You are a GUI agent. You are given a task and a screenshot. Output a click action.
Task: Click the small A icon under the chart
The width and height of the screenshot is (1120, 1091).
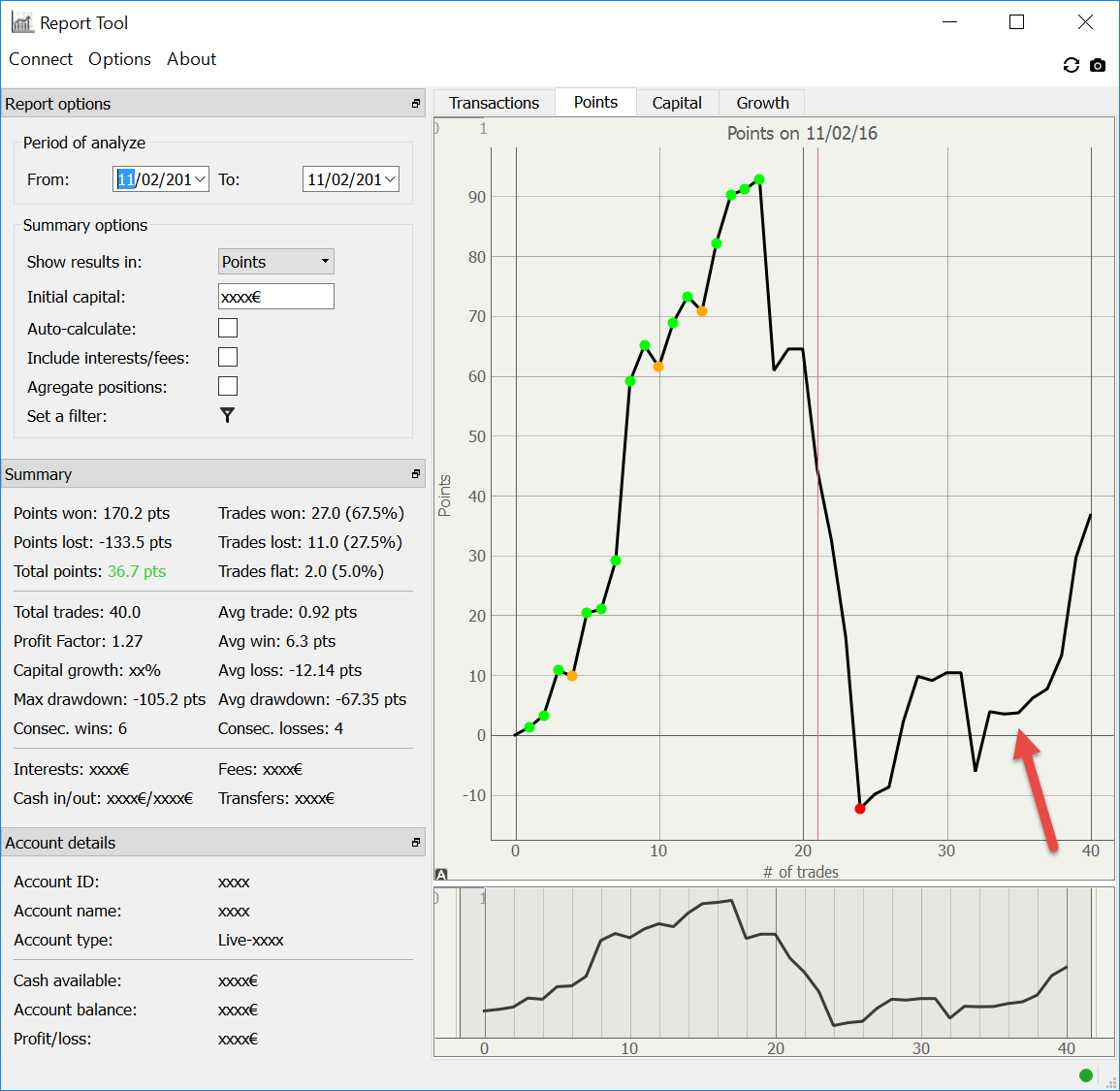441,874
